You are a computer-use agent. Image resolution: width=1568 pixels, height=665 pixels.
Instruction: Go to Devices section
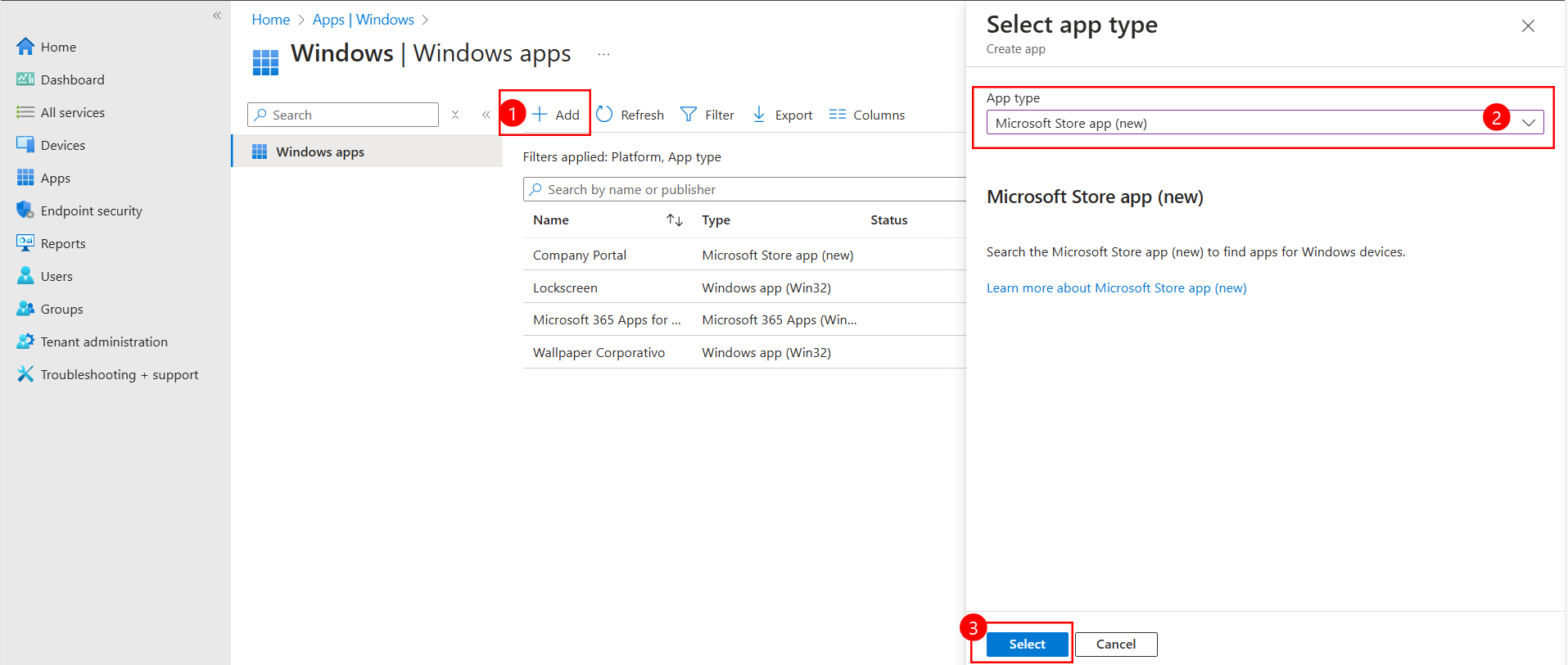click(x=51, y=145)
